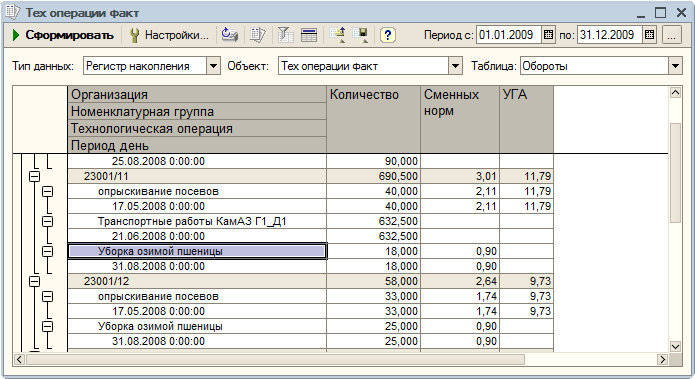Viewport: 695px width, 379px height.
Task: Click the Период с date field 01.01.2009
Action: 509,35
